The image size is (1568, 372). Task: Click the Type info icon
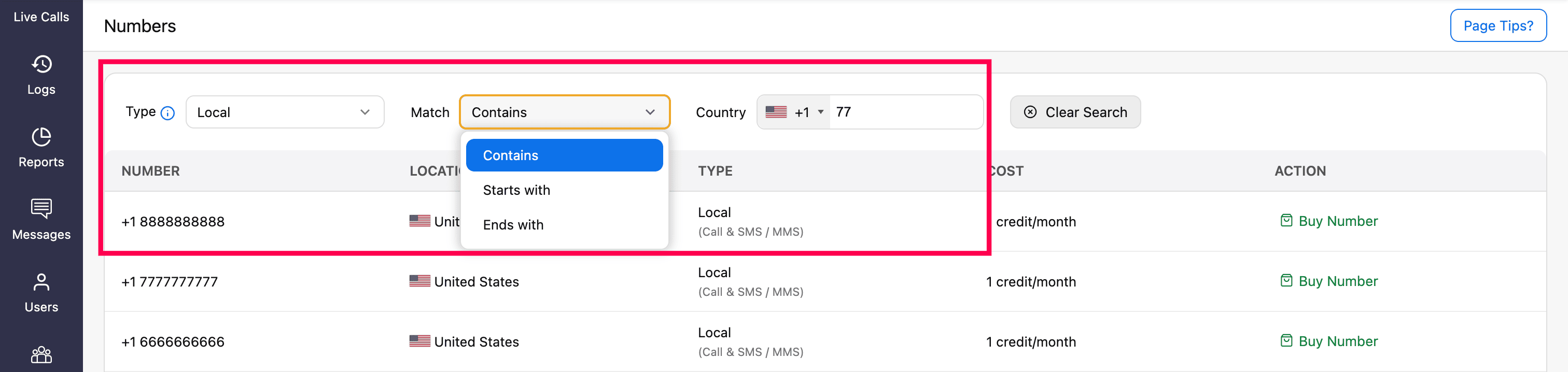tap(167, 113)
